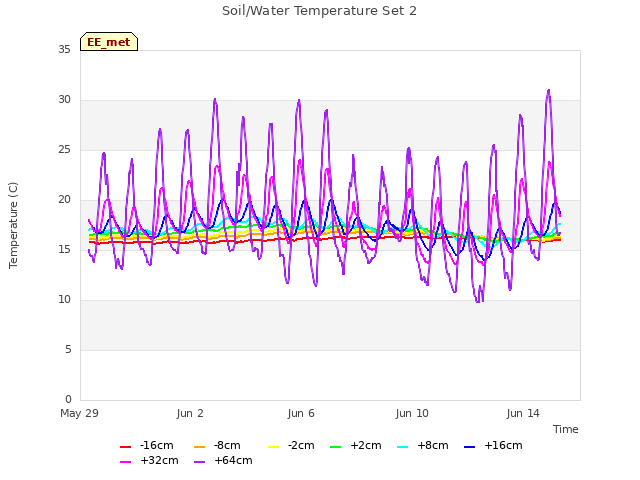Click the -8cm legend label
The width and height of the screenshot is (640, 480).
[227, 445]
